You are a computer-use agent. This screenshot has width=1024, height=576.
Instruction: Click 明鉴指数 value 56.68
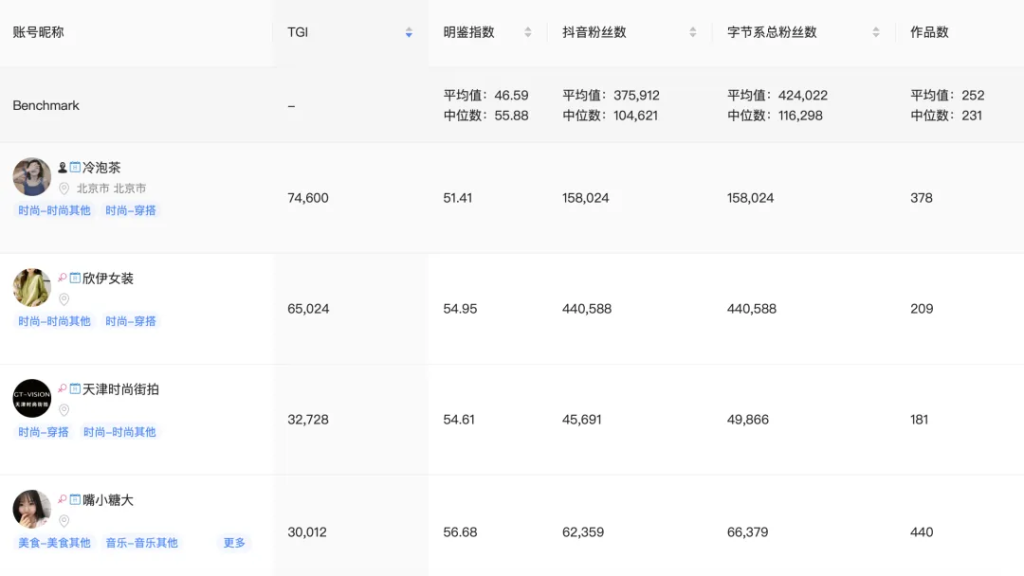point(460,532)
